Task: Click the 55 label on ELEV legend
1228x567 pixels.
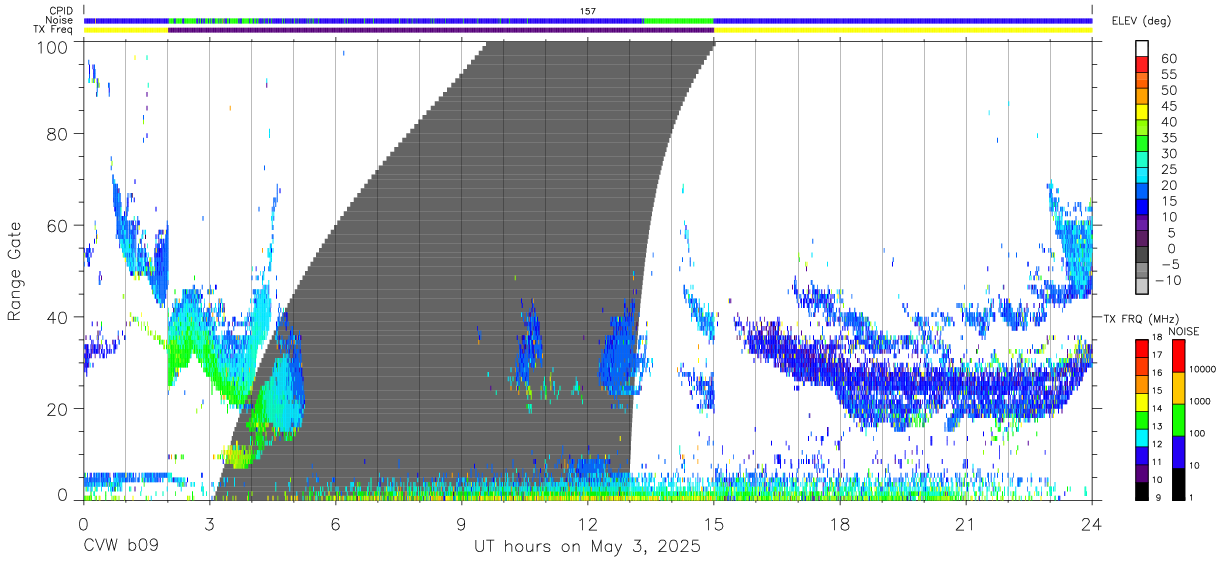Action: [x=1168, y=74]
